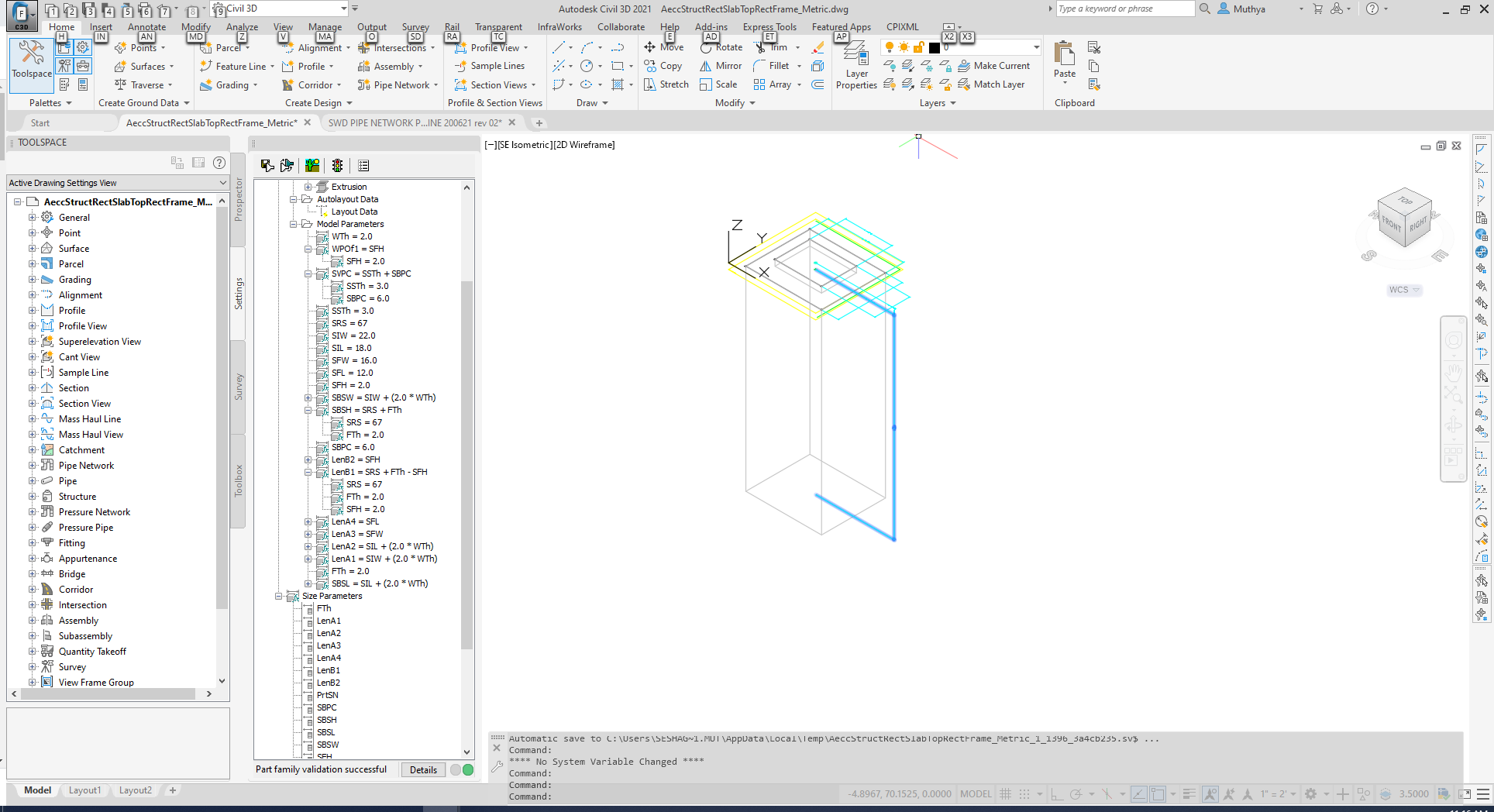Click the Type a keyword search field
1494x812 pixels.
coord(1124,9)
